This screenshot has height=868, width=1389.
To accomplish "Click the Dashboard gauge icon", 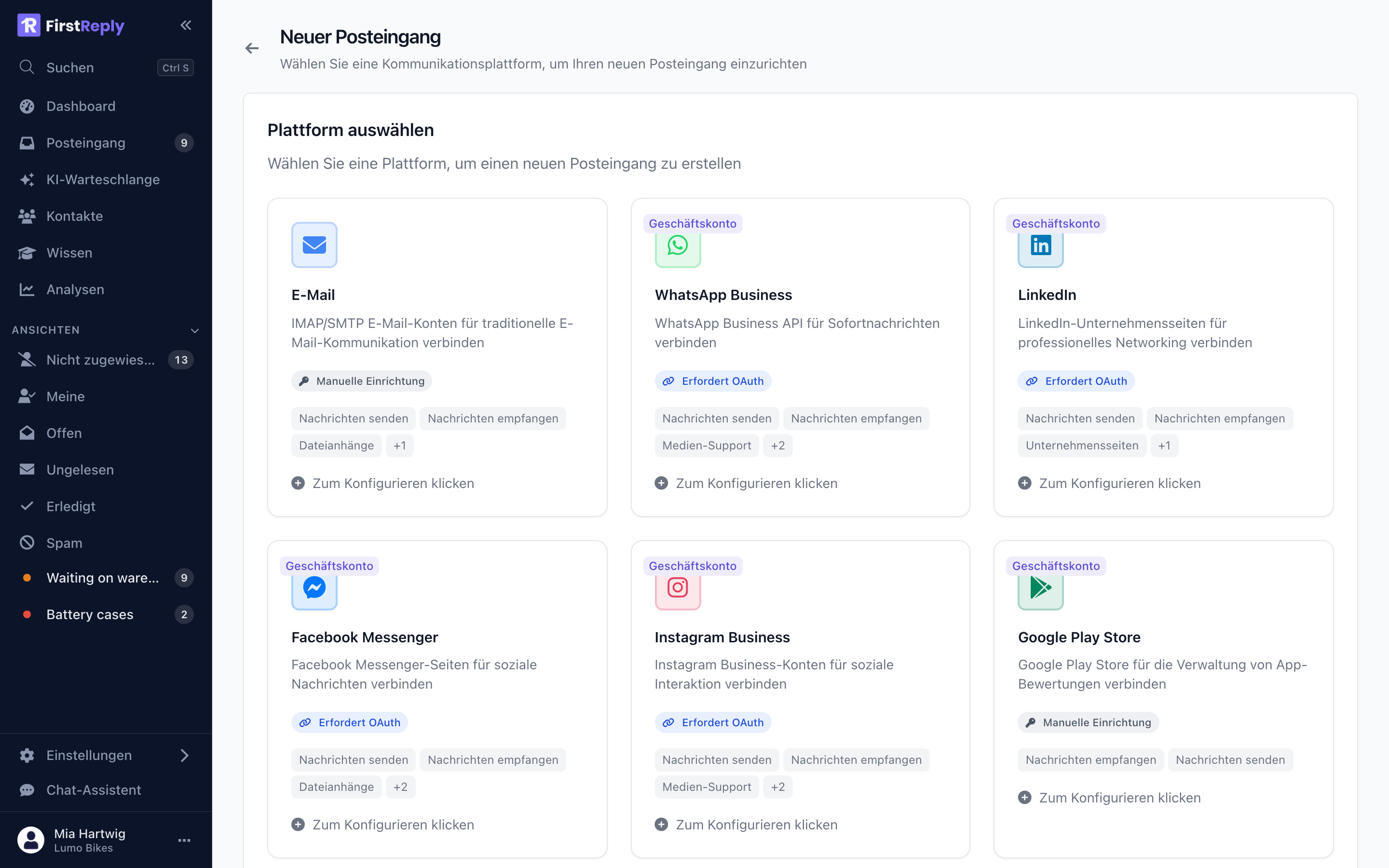I will click(x=27, y=106).
